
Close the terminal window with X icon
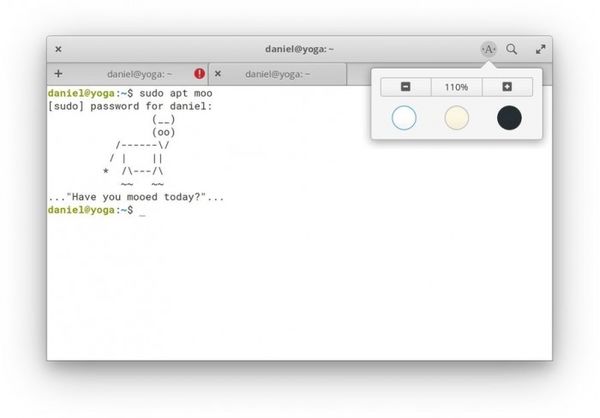click(58, 48)
